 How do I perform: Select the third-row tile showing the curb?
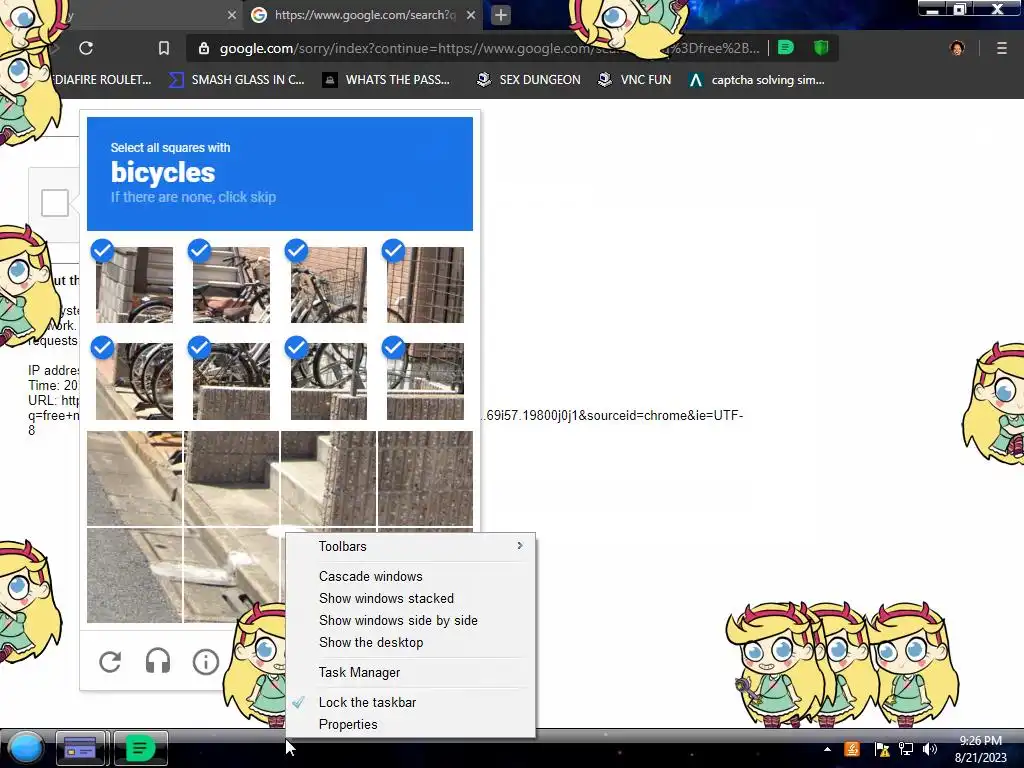point(135,478)
